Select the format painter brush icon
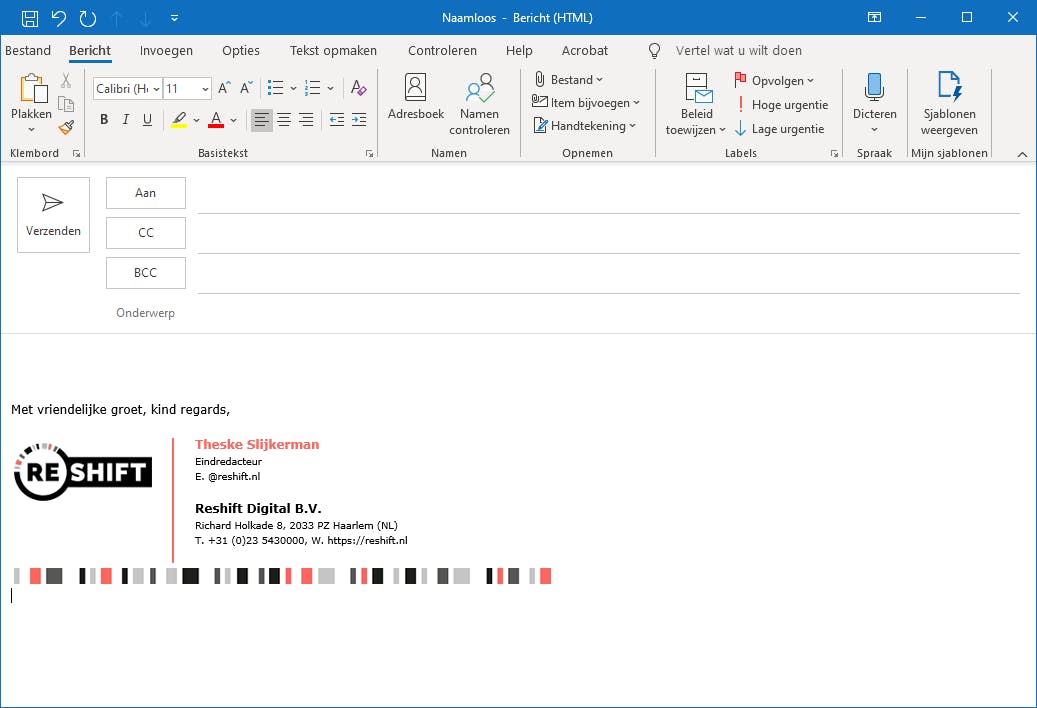Viewport: 1037px width, 708px height. tap(66, 127)
